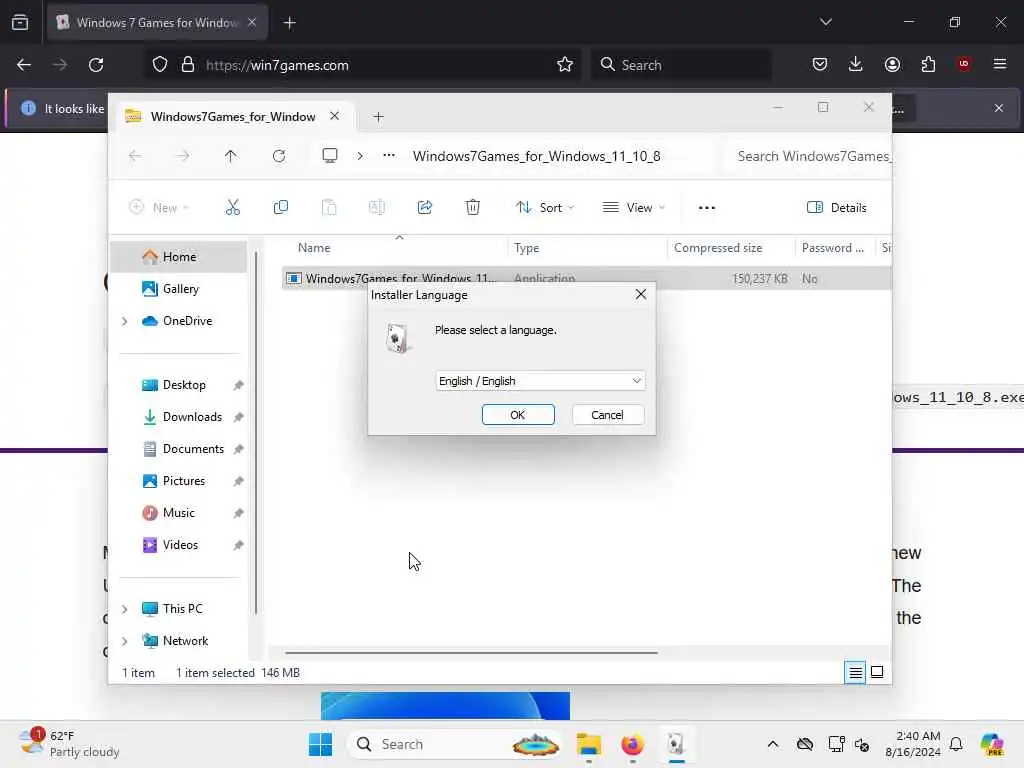Viewport: 1024px width, 768px height.
Task: Click the Rename icon in Explorer toolbar
Action: pyautogui.click(x=377, y=208)
